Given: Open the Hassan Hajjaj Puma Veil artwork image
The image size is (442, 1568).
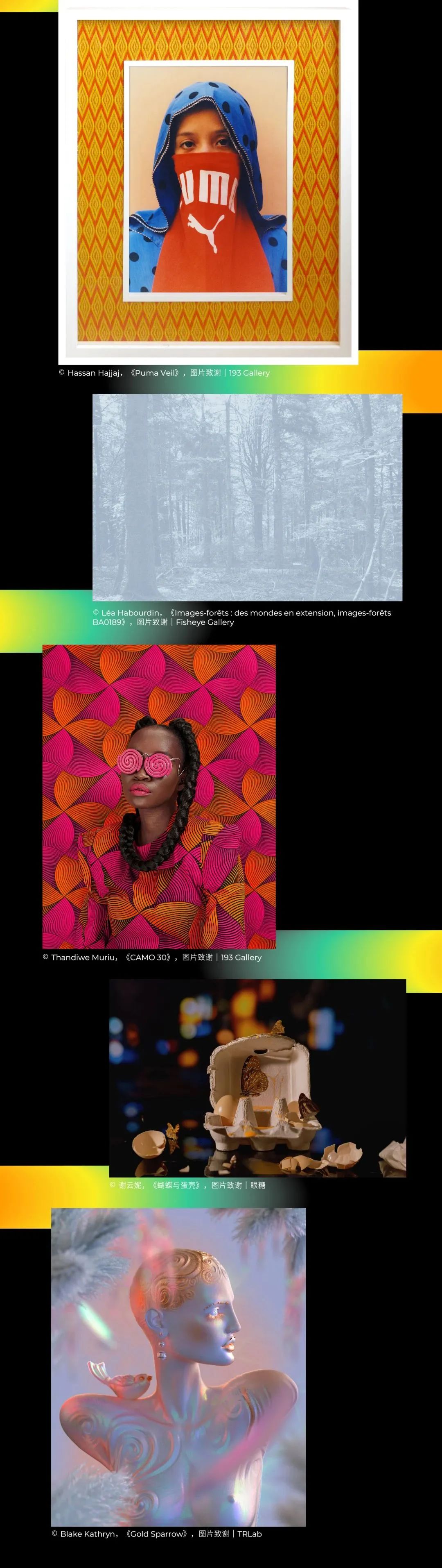Looking at the screenshot, I should (208, 182).
